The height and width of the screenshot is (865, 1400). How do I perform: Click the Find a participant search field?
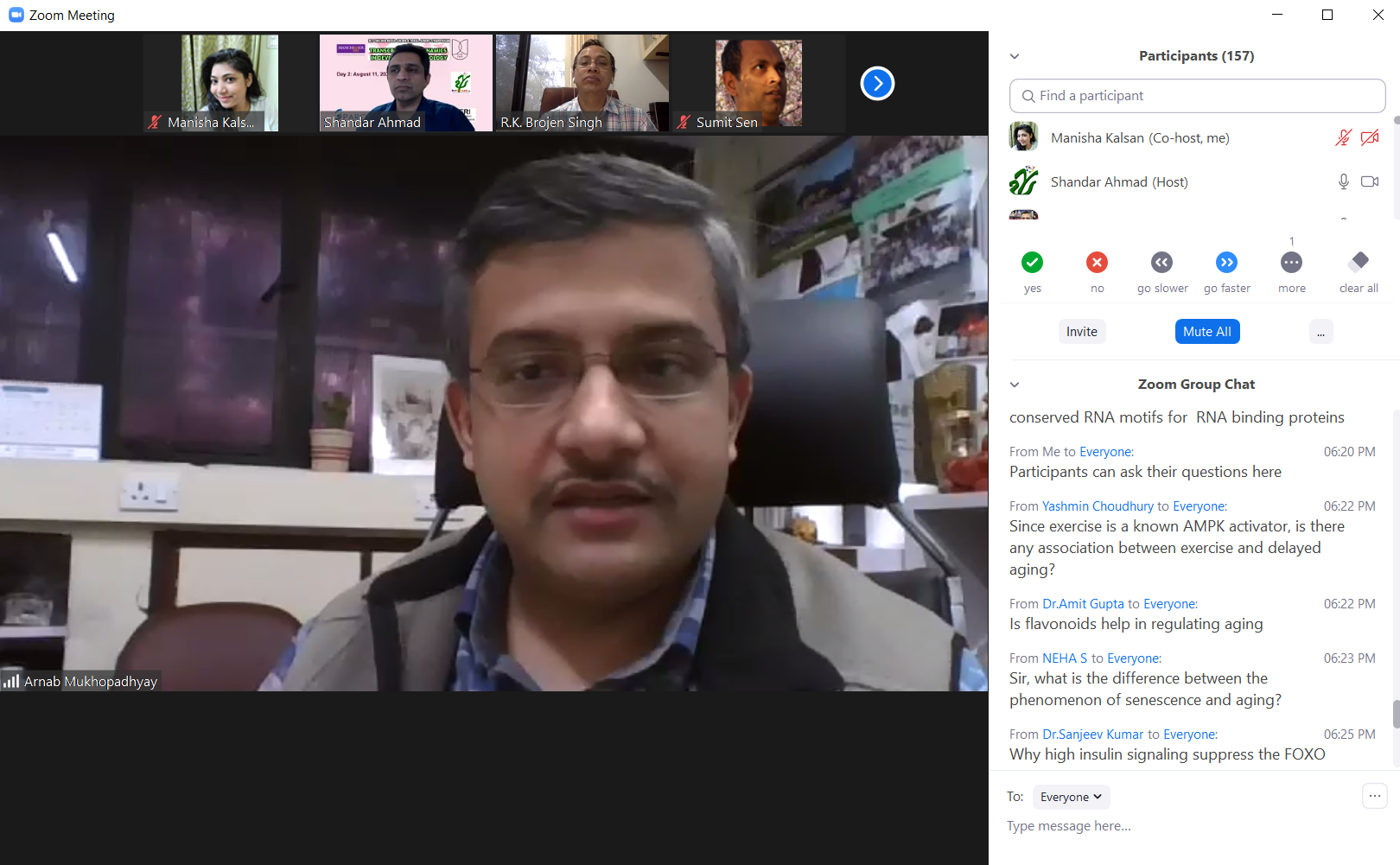click(1197, 96)
